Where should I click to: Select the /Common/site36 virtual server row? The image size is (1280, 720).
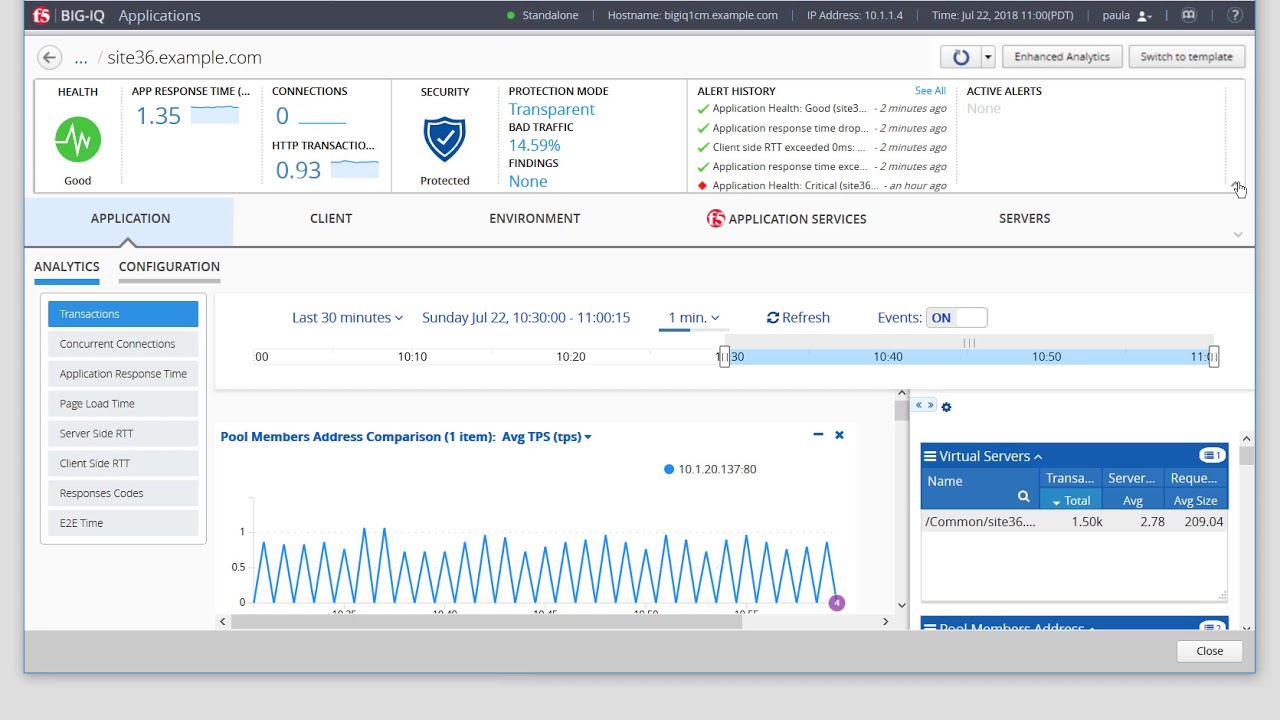1074,522
